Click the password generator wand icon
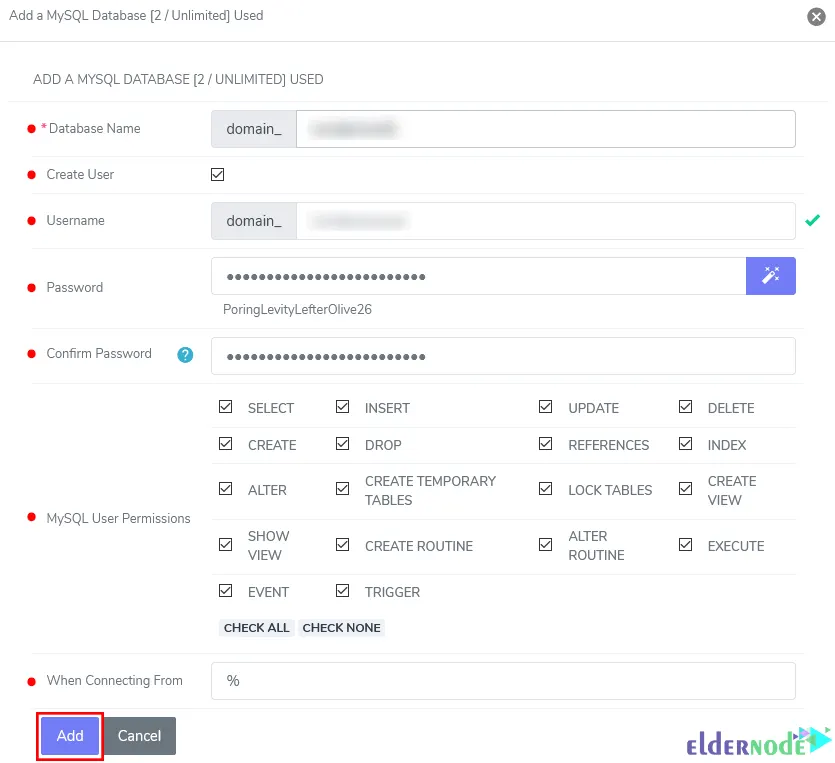 [x=770, y=275]
